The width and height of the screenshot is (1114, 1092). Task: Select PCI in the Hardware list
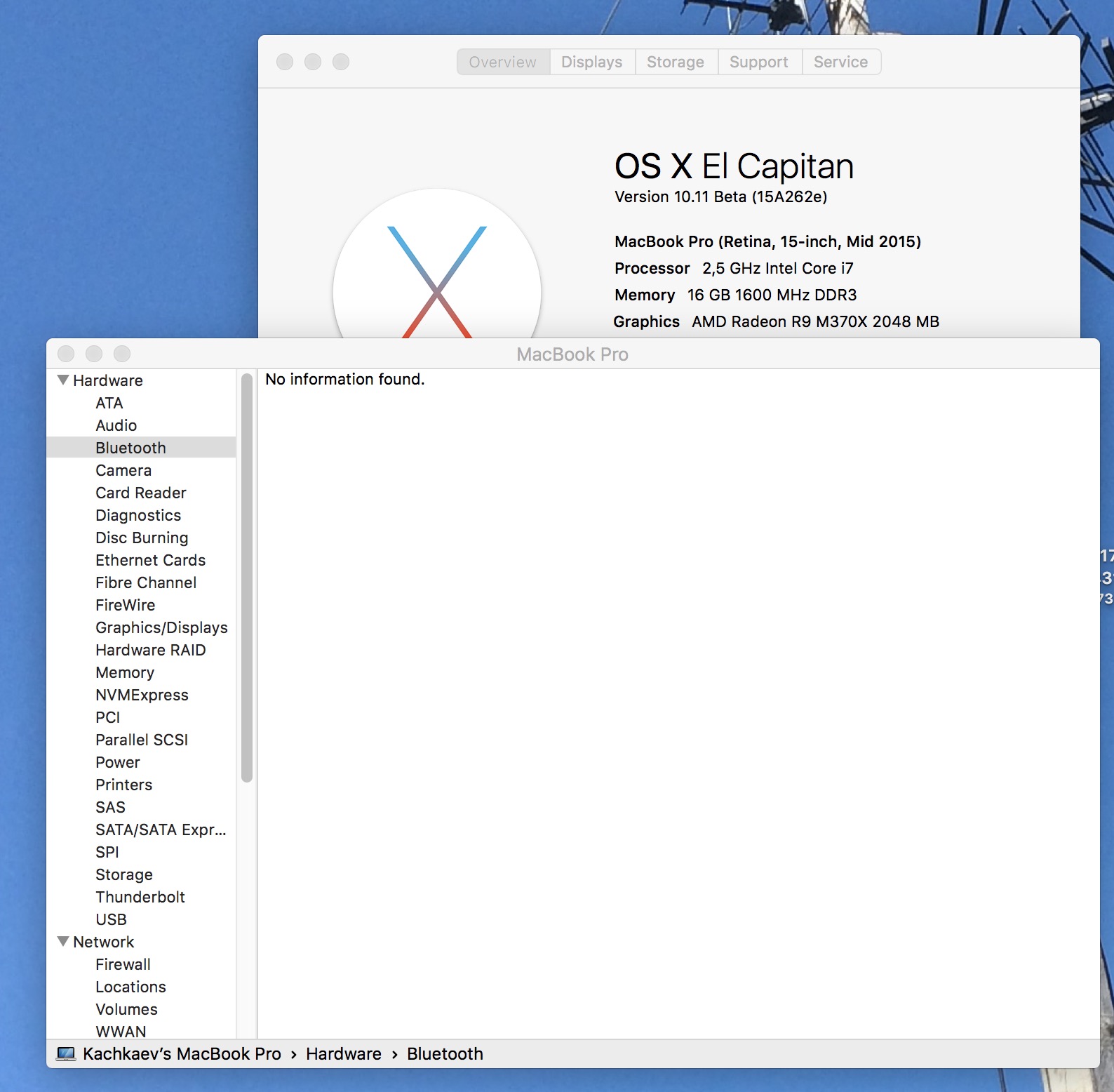[108, 717]
